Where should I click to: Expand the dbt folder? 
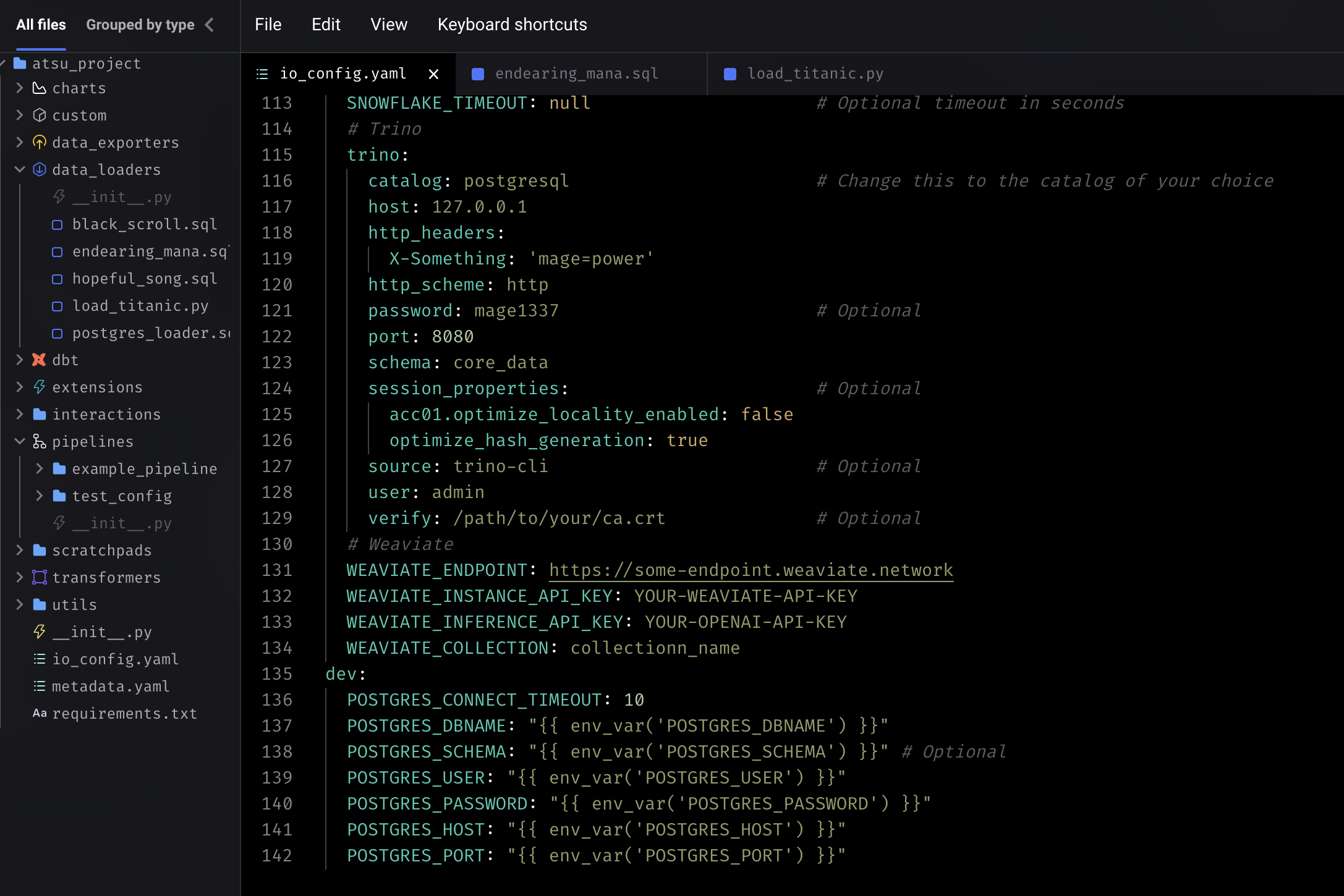tap(20, 360)
